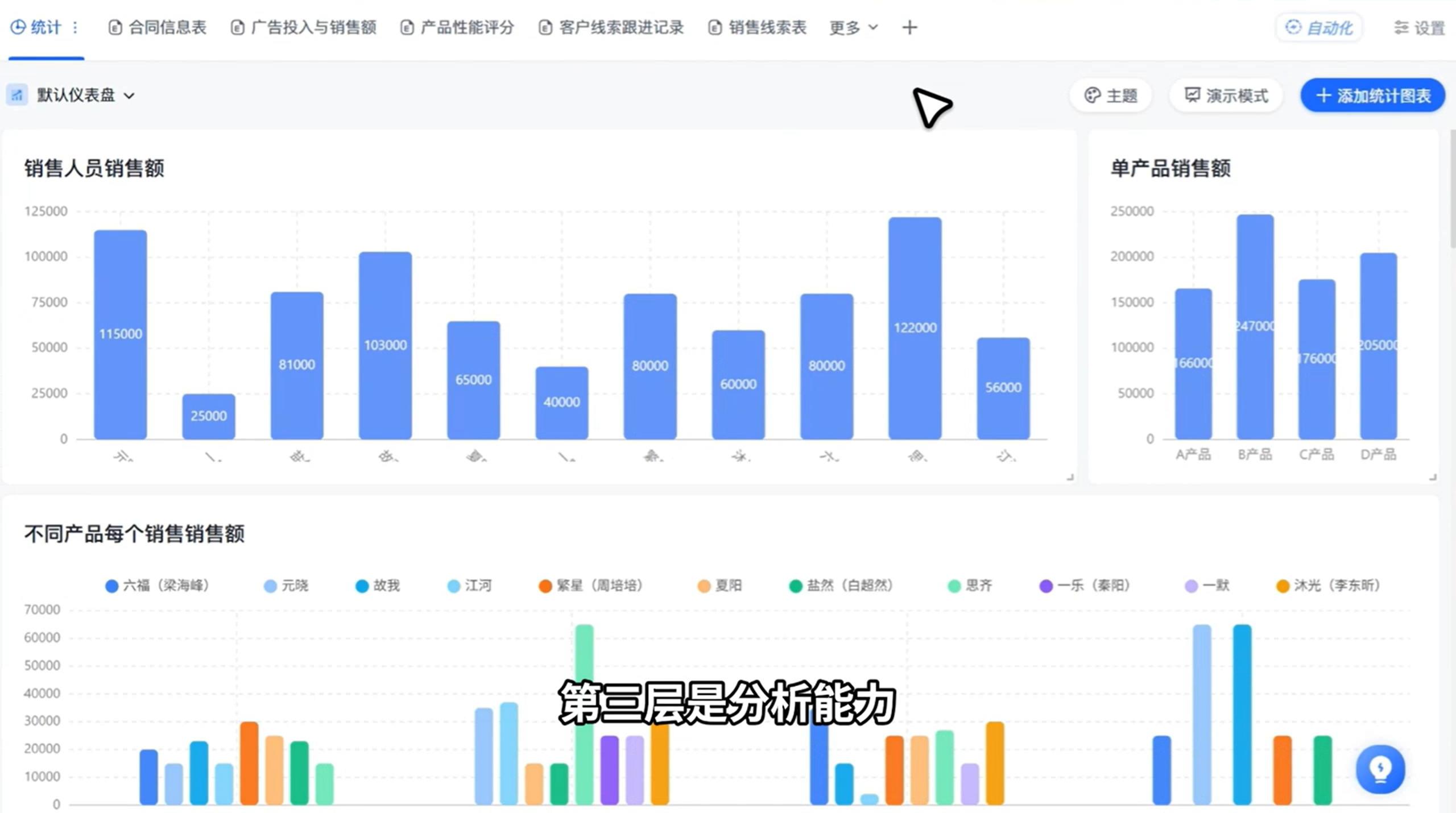Viewport: 1456px width, 813px height.
Task: Click the document icon on 销售线索表 tab
Action: tap(715, 27)
